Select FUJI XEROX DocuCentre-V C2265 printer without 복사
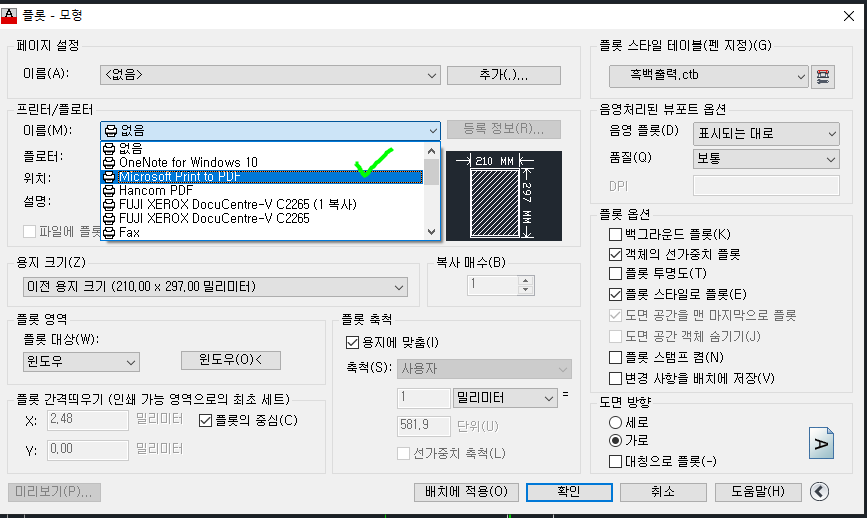The width and height of the screenshot is (867, 518). [262, 218]
